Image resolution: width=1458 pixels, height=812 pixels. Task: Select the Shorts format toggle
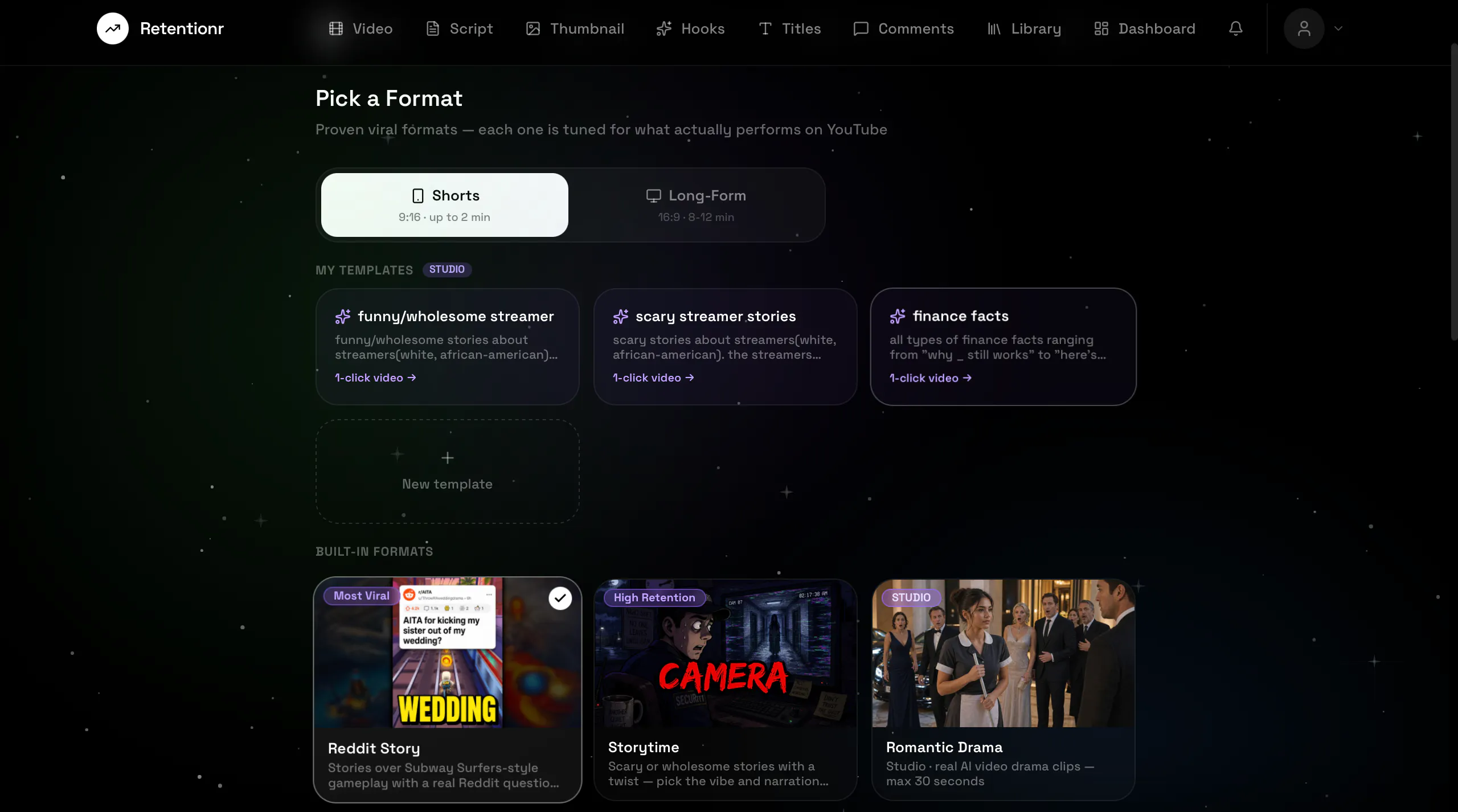(445, 205)
